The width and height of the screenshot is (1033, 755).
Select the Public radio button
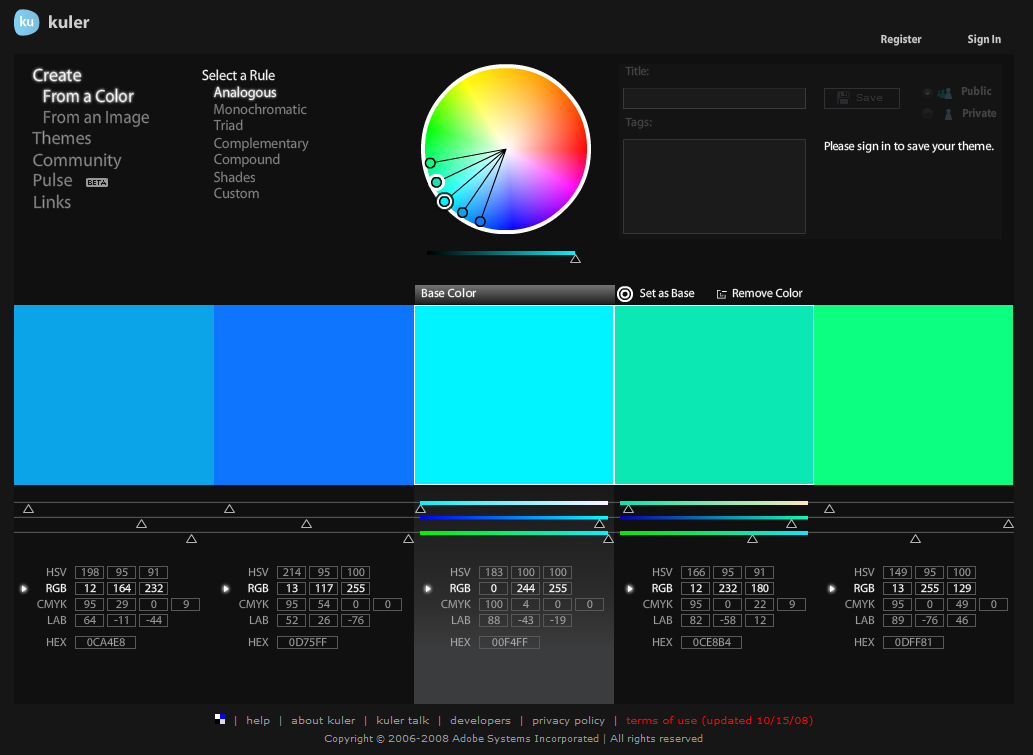[927, 92]
